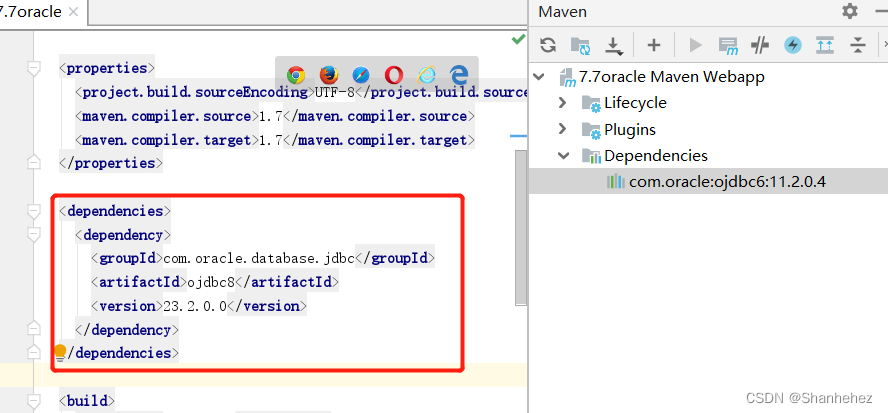Click the plus icon to add Maven project

point(654,45)
